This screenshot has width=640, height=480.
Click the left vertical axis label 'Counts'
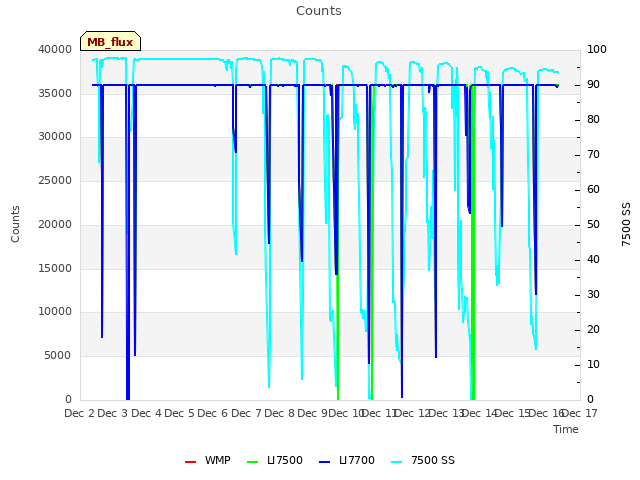(x=15, y=224)
